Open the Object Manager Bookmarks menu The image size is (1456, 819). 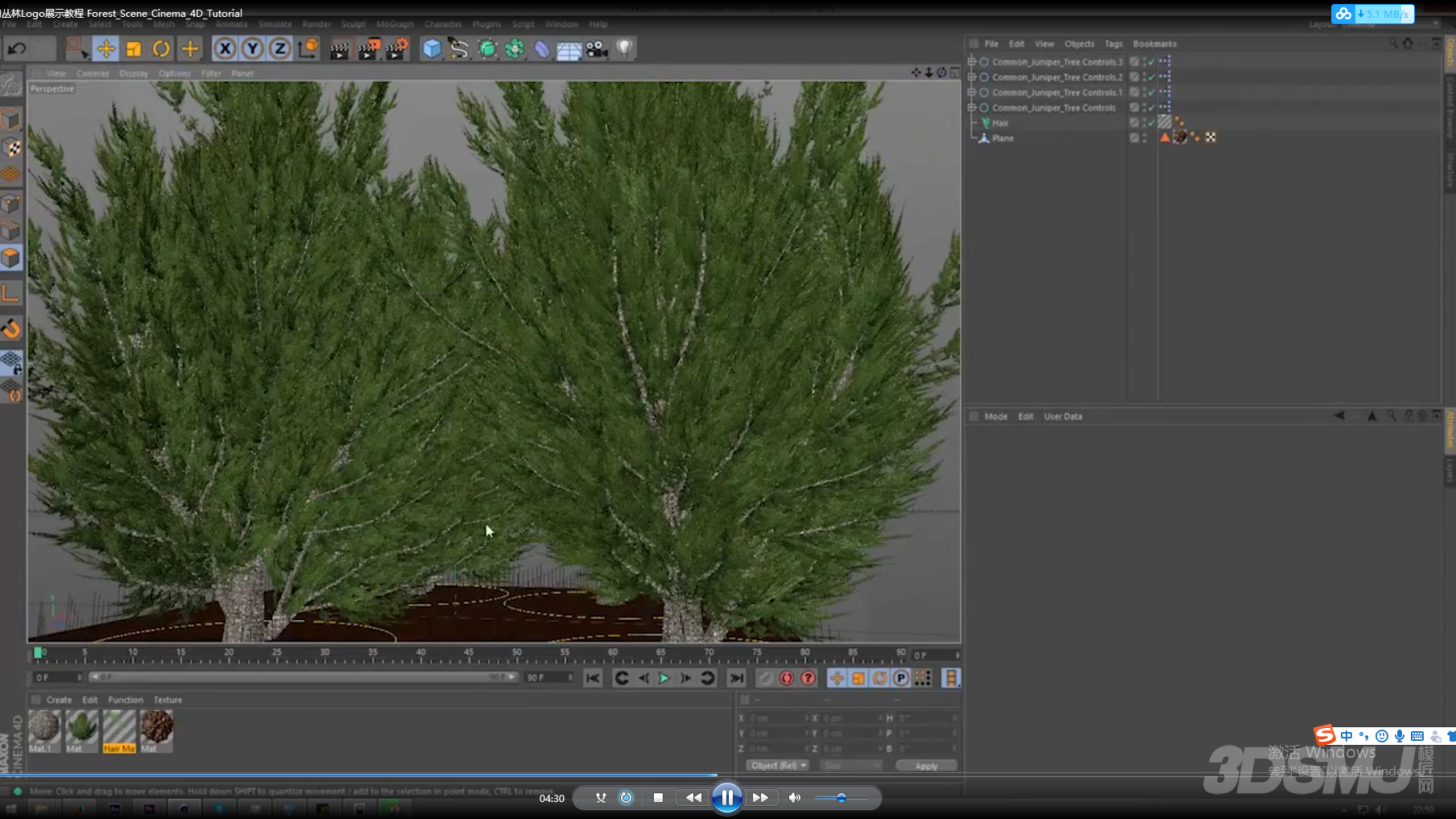(1155, 44)
